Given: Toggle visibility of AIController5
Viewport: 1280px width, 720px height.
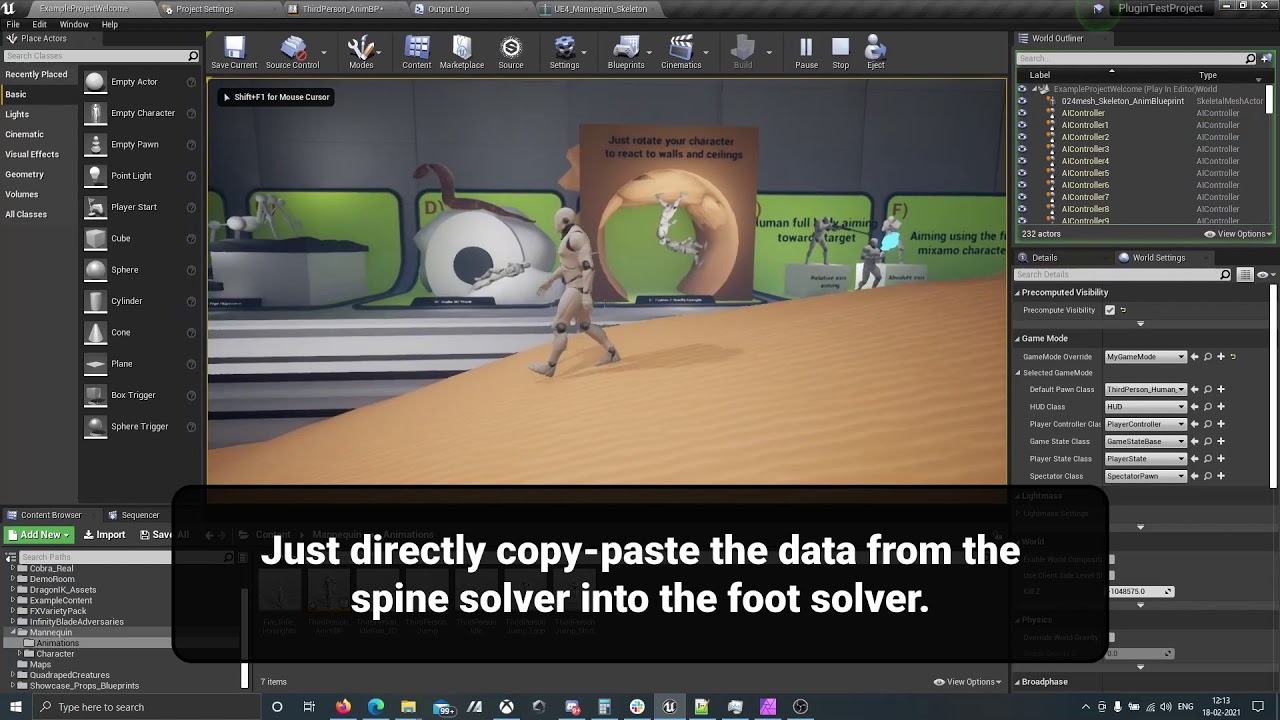Looking at the screenshot, I should [1022, 173].
